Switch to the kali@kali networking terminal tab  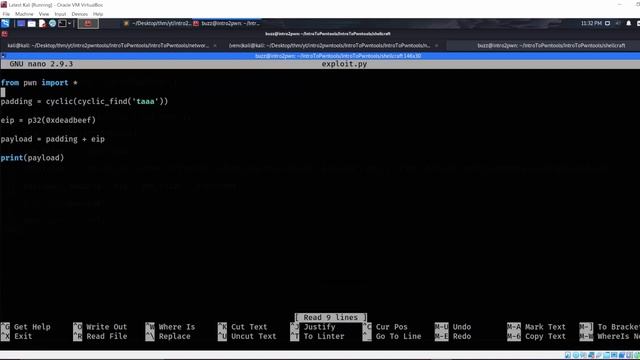click(x=108, y=45)
